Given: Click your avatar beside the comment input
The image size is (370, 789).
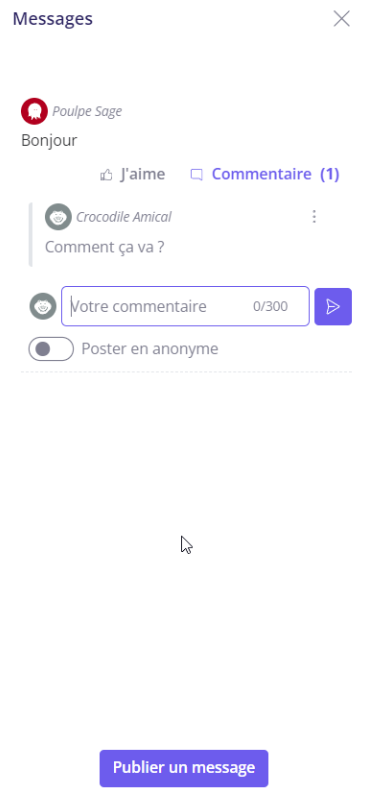Looking at the screenshot, I should (43, 306).
